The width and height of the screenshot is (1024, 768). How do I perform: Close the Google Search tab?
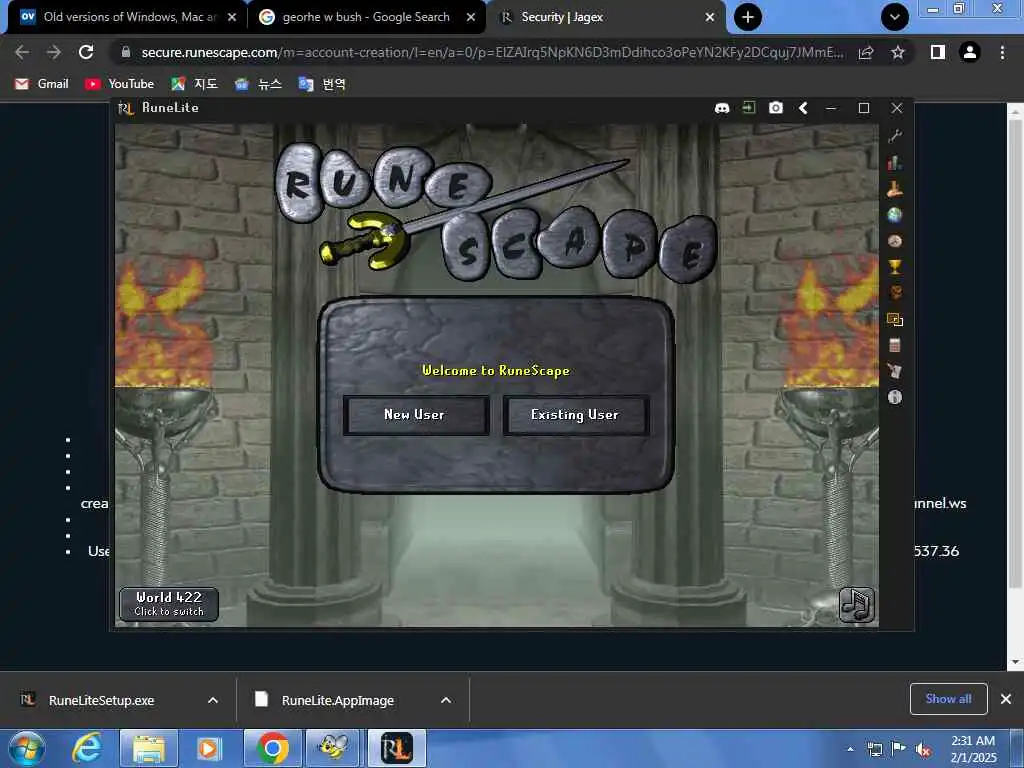pyautogui.click(x=471, y=18)
